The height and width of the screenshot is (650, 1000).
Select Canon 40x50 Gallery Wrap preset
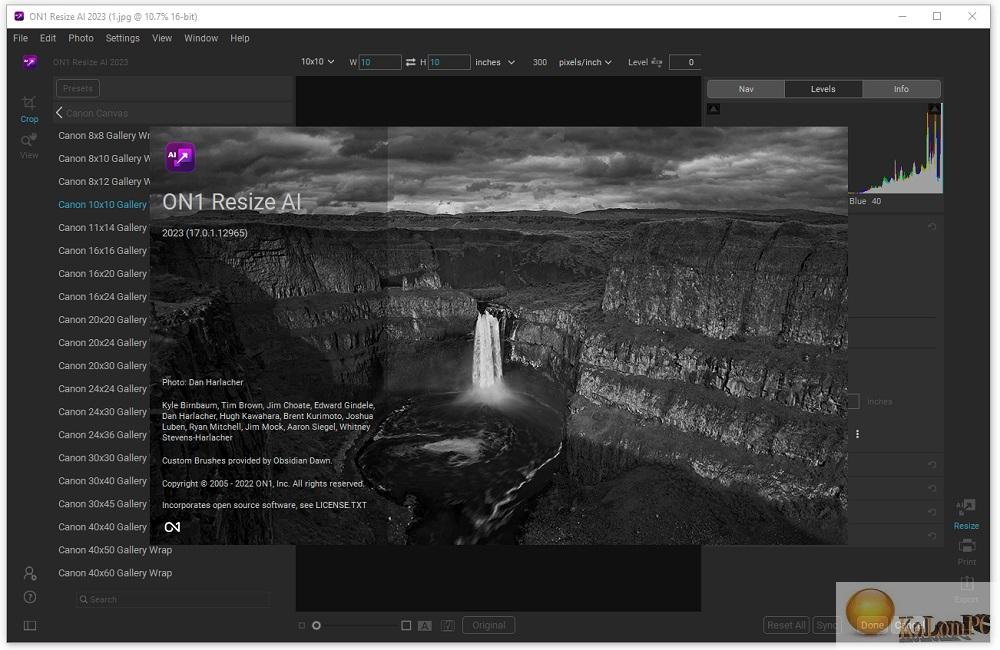115,550
